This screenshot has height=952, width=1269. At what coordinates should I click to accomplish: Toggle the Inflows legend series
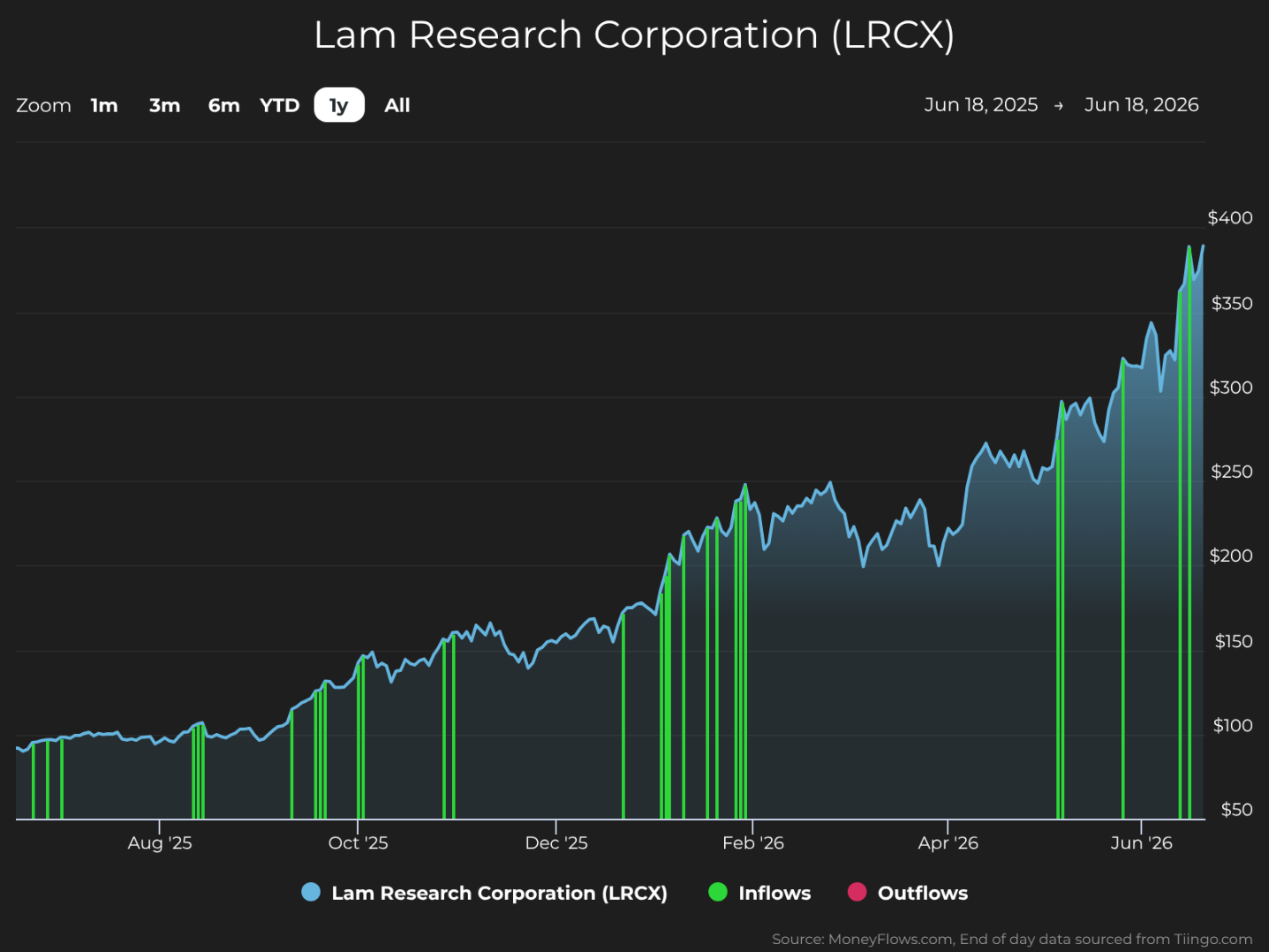tap(760, 893)
